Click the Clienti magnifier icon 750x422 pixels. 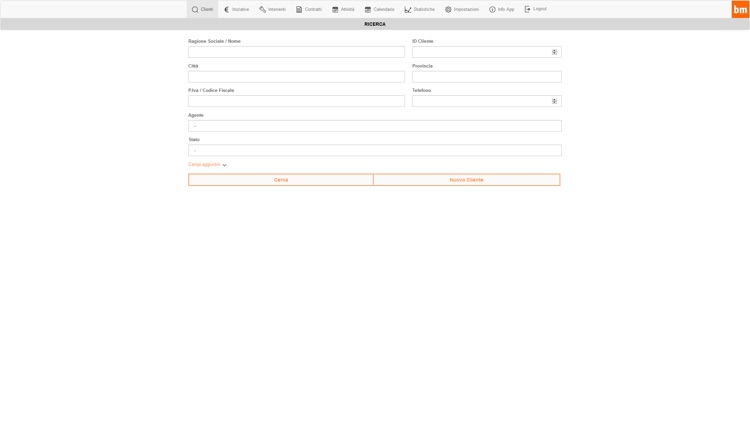point(195,10)
